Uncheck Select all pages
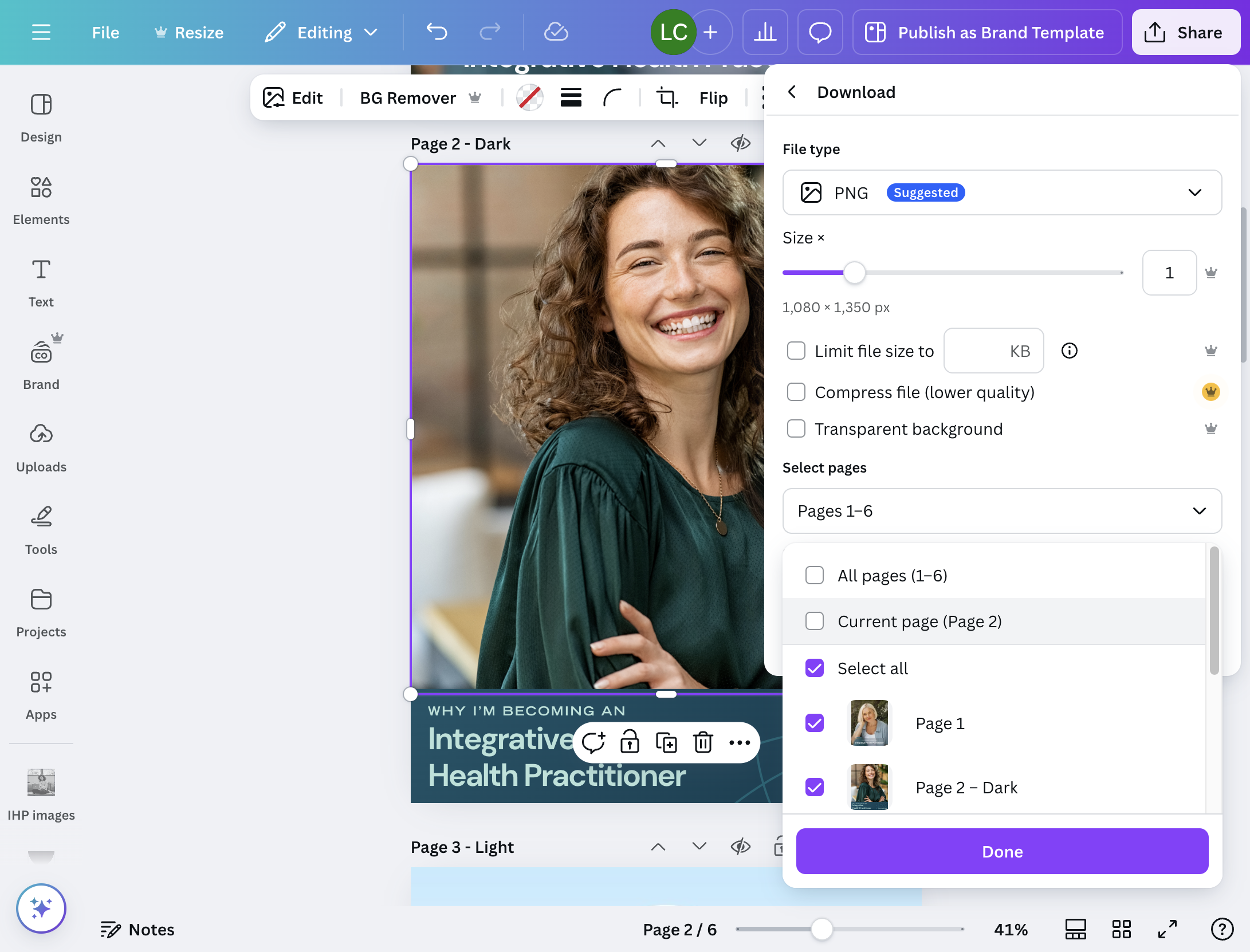The width and height of the screenshot is (1250, 952). [815, 668]
